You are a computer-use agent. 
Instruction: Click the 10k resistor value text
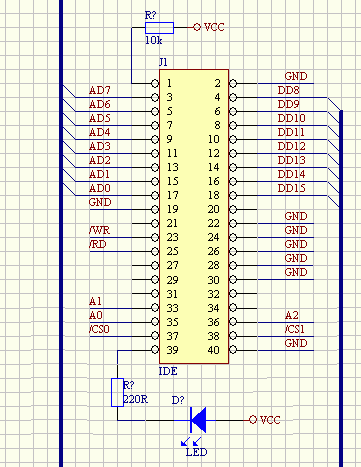pos(153,40)
